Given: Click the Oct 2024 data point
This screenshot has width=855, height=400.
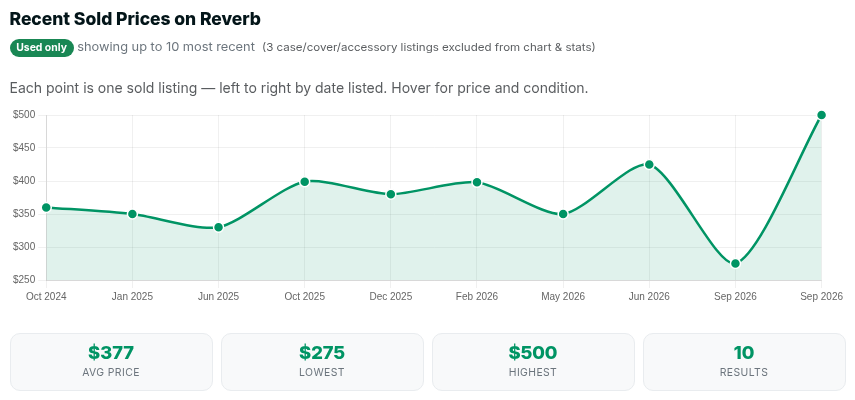Looking at the screenshot, I should (46, 208).
